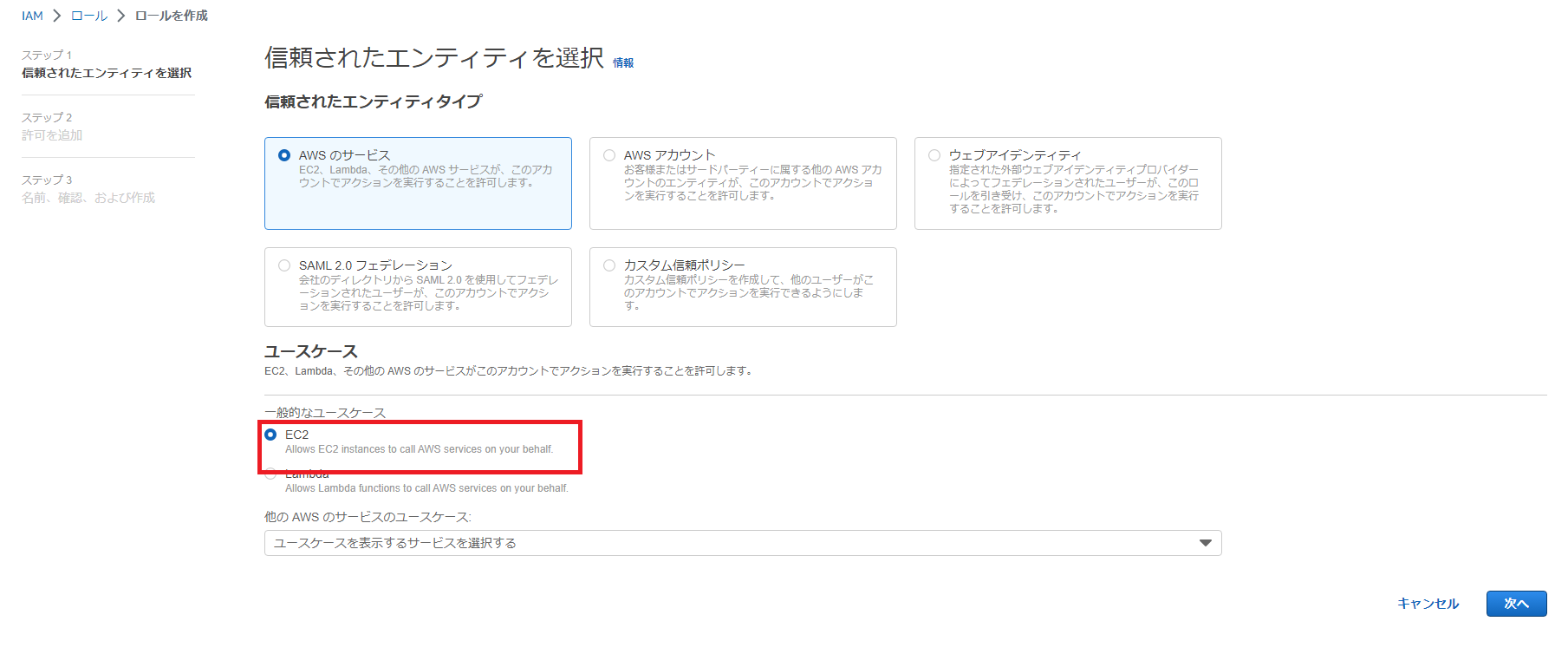The width and height of the screenshot is (1568, 667).
Task: Click the breadcrumb chevron after IAM
Action: [57, 16]
